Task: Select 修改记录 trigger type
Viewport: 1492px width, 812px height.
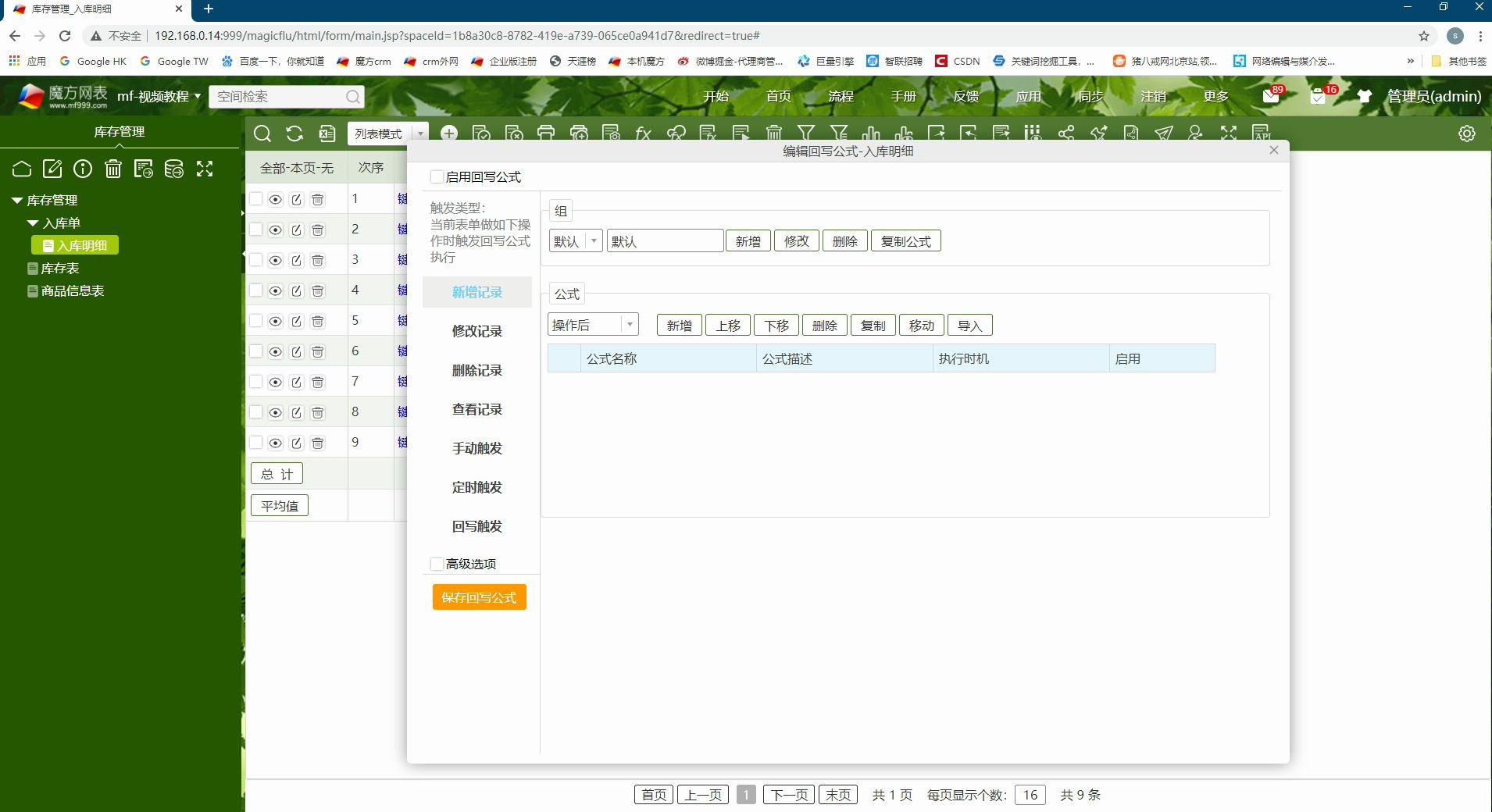Action: (x=477, y=331)
